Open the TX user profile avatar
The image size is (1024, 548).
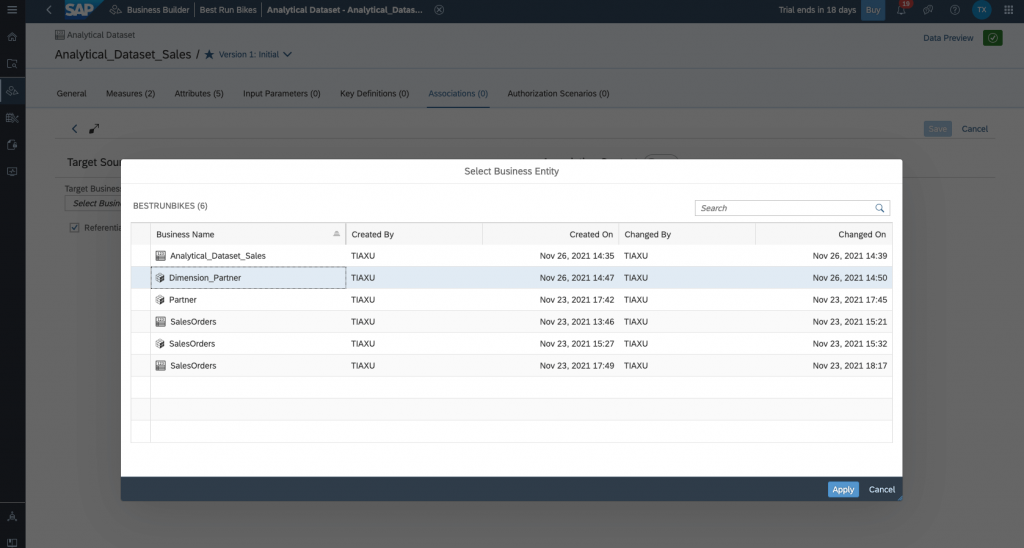click(x=982, y=10)
